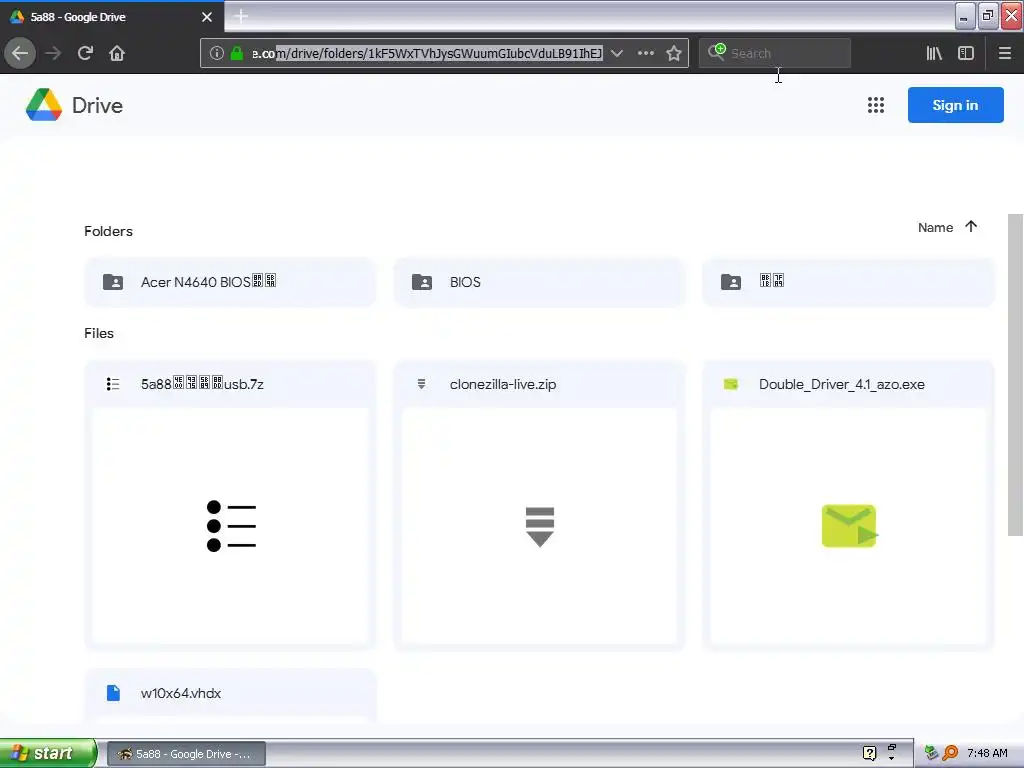Open the Google apps grid

coord(876,105)
